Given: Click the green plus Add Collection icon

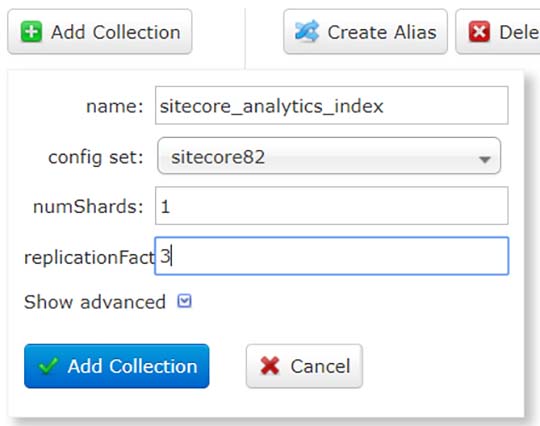Looking at the screenshot, I should pyautogui.click(x=31, y=32).
